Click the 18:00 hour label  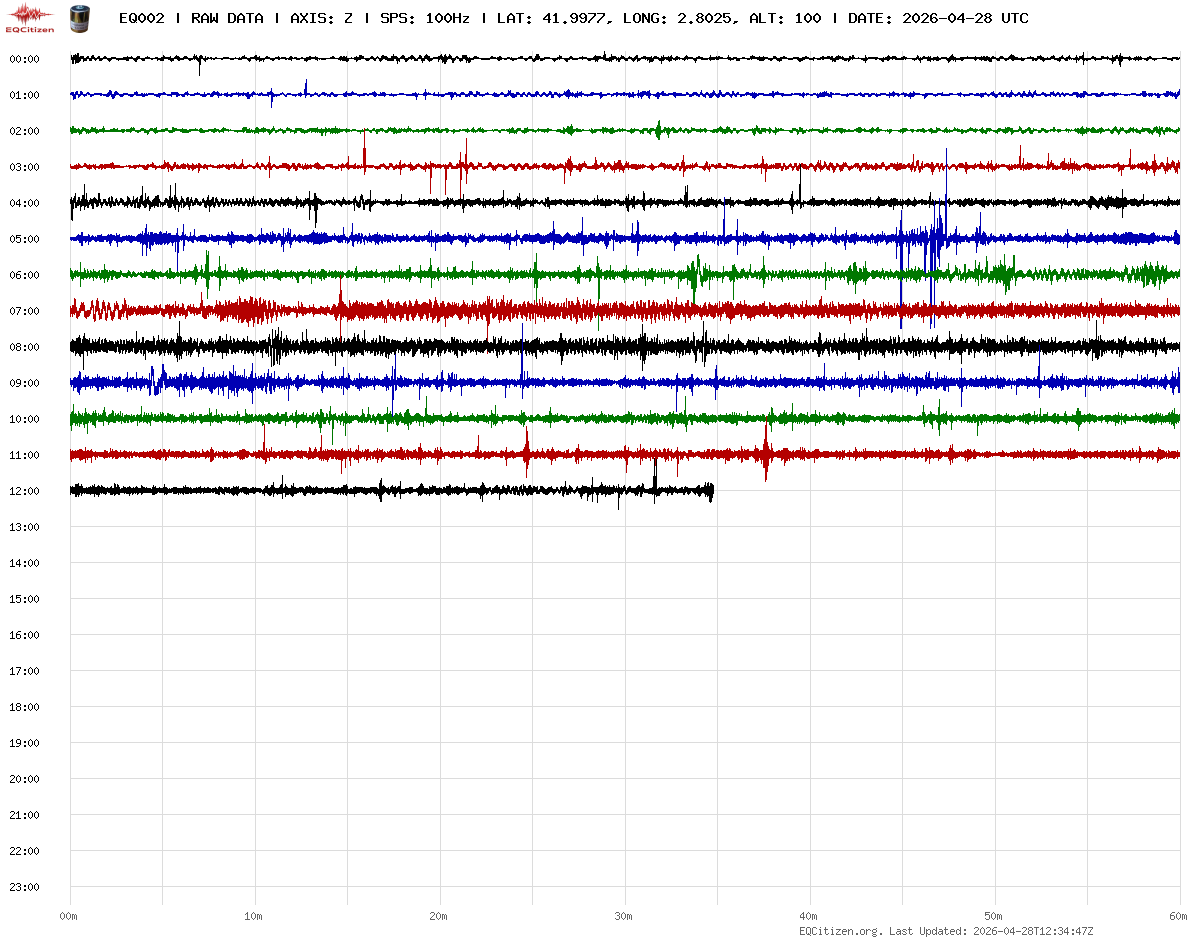[24, 707]
